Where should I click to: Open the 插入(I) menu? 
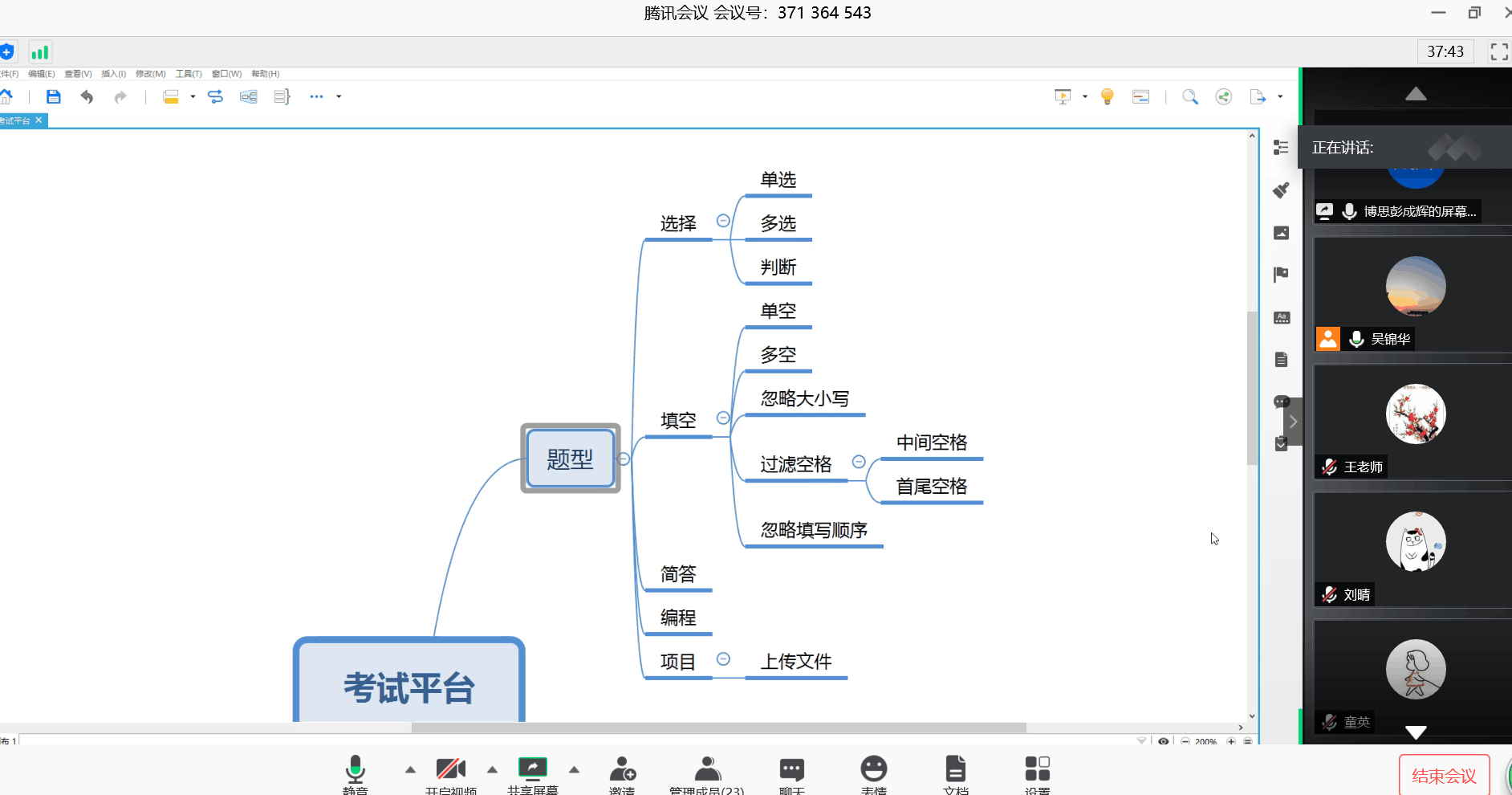pyautogui.click(x=113, y=74)
